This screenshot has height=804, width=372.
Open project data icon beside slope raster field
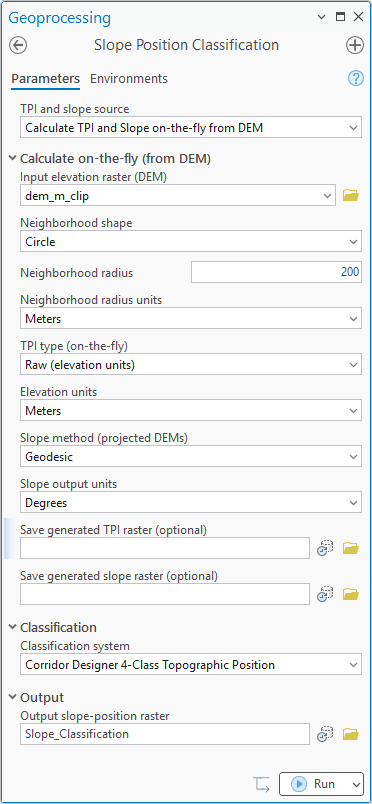click(x=325, y=594)
